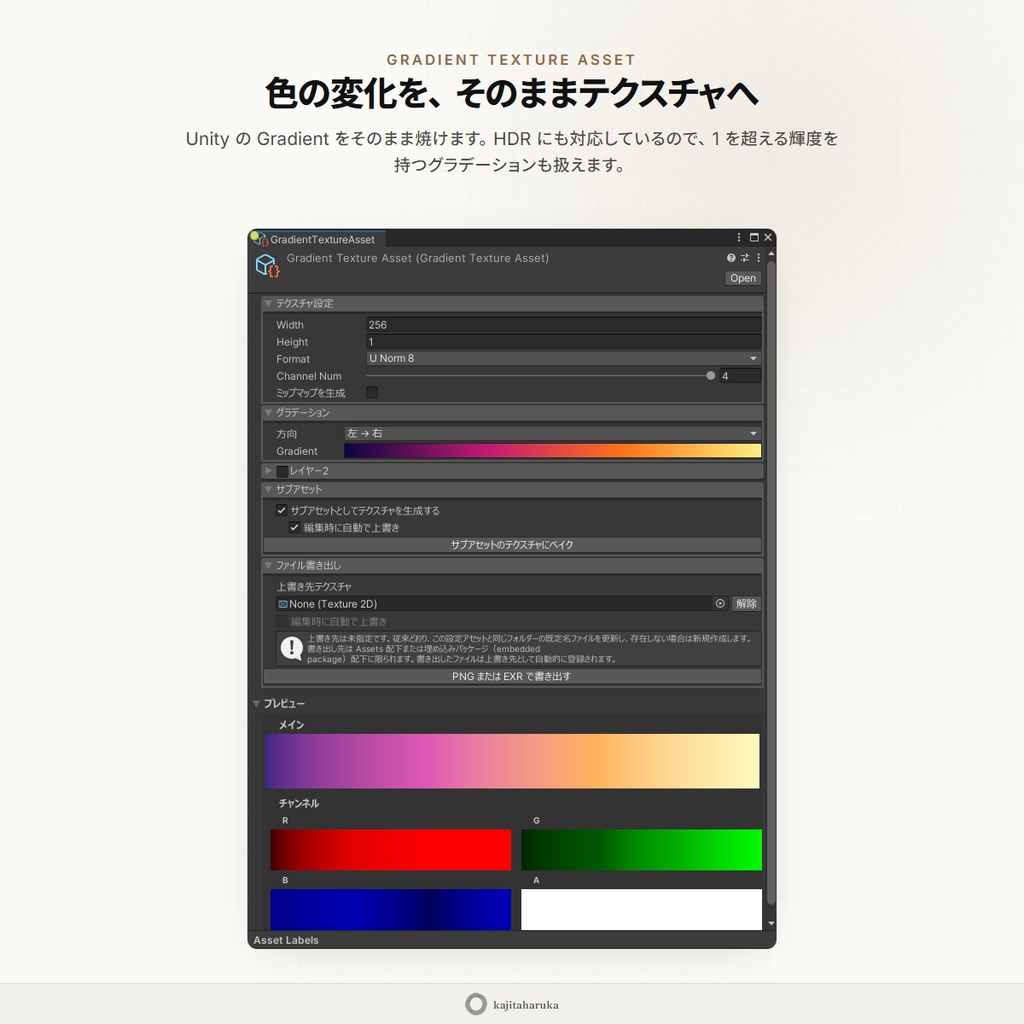Image resolution: width=1024 pixels, height=1024 pixels.
Task: Collapse the プレビュー section
Action: 257,703
